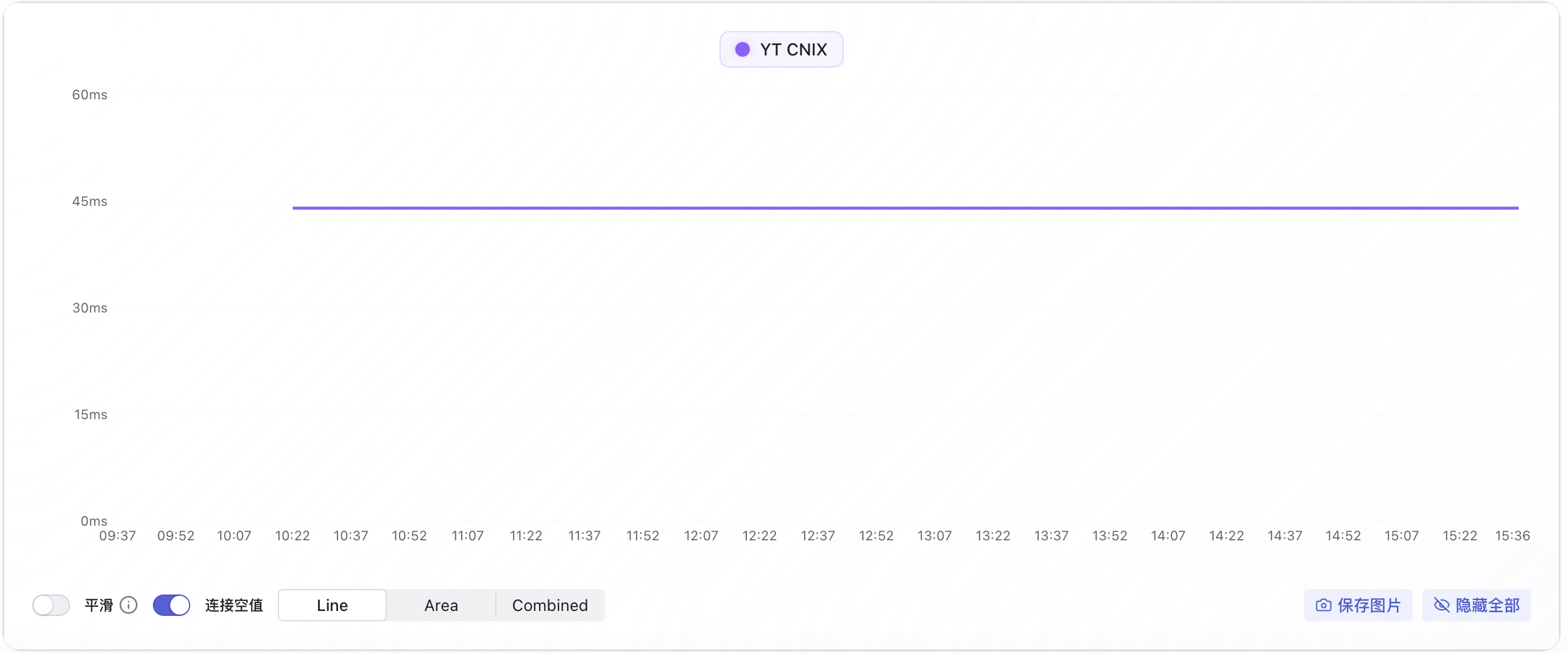This screenshot has width=1568, height=653.
Task: Click the 60ms y-axis label
Action: pyautogui.click(x=90, y=94)
